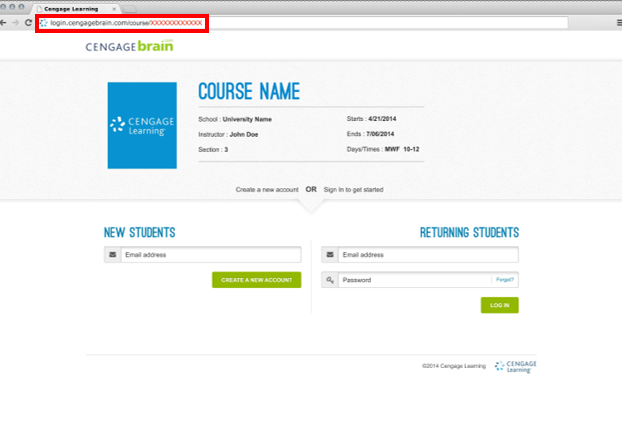Click the CengageBrain logo in the header
This screenshot has width=622, height=436.
point(129,46)
